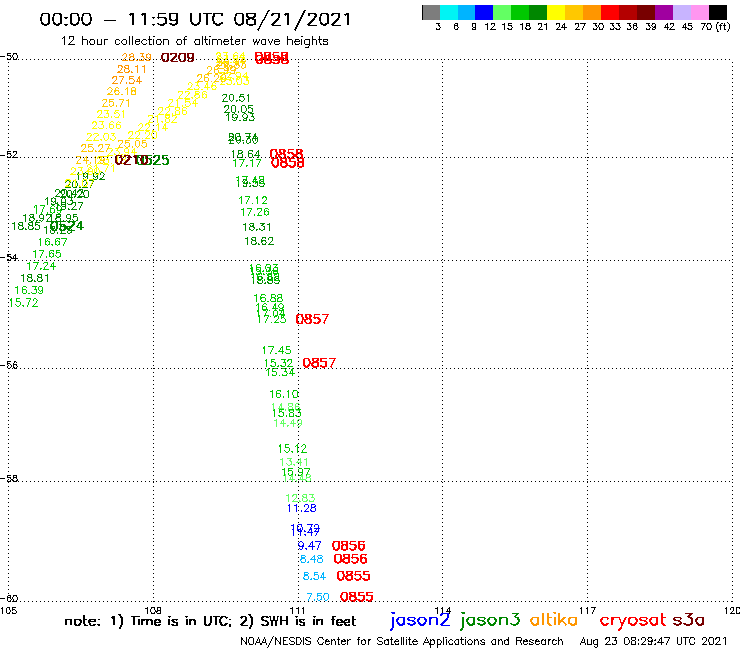Click the blue value 11.28
The height and width of the screenshot is (650, 740).
tap(302, 508)
